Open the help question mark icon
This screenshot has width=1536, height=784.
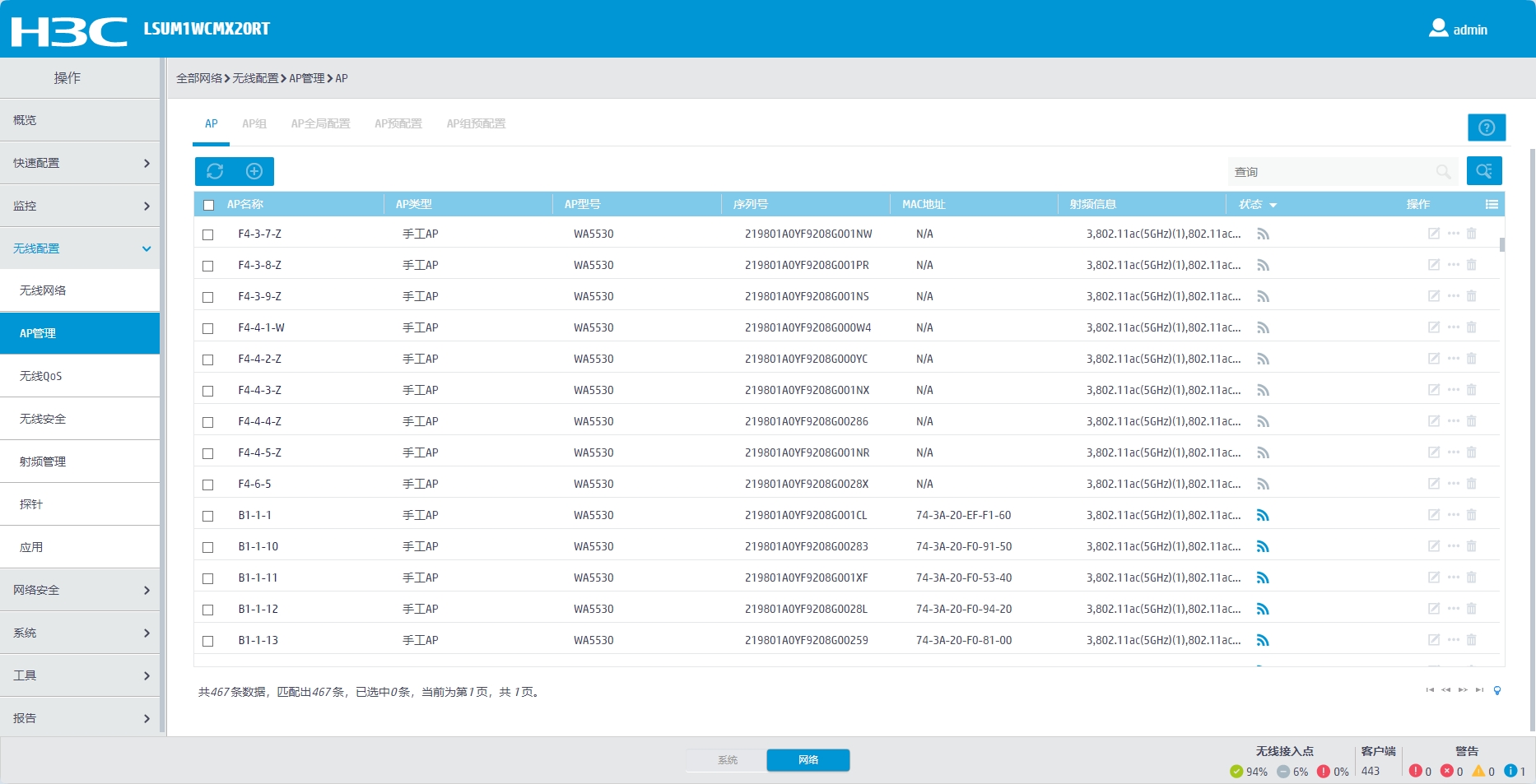pos(1486,128)
